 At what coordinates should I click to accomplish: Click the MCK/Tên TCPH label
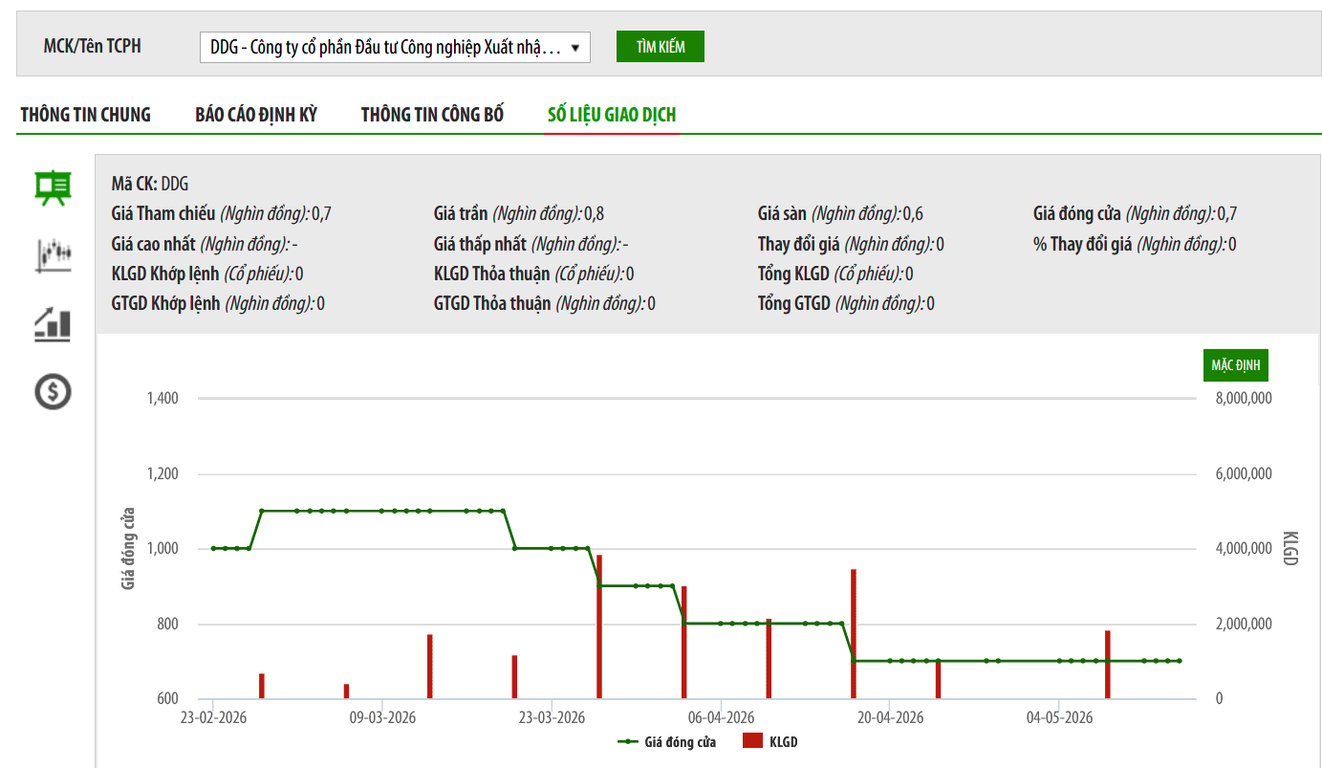[92, 46]
